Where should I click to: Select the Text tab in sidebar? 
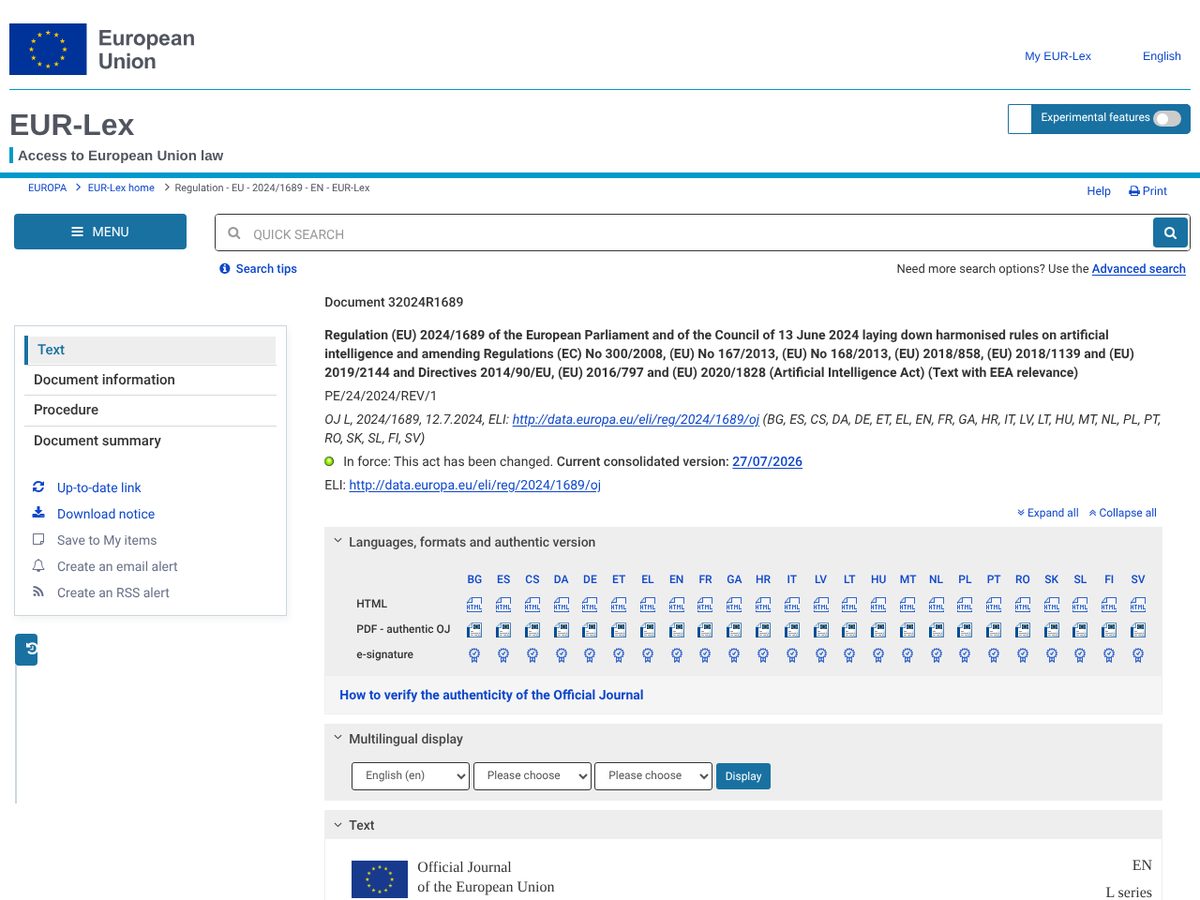pyautogui.click(x=150, y=350)
